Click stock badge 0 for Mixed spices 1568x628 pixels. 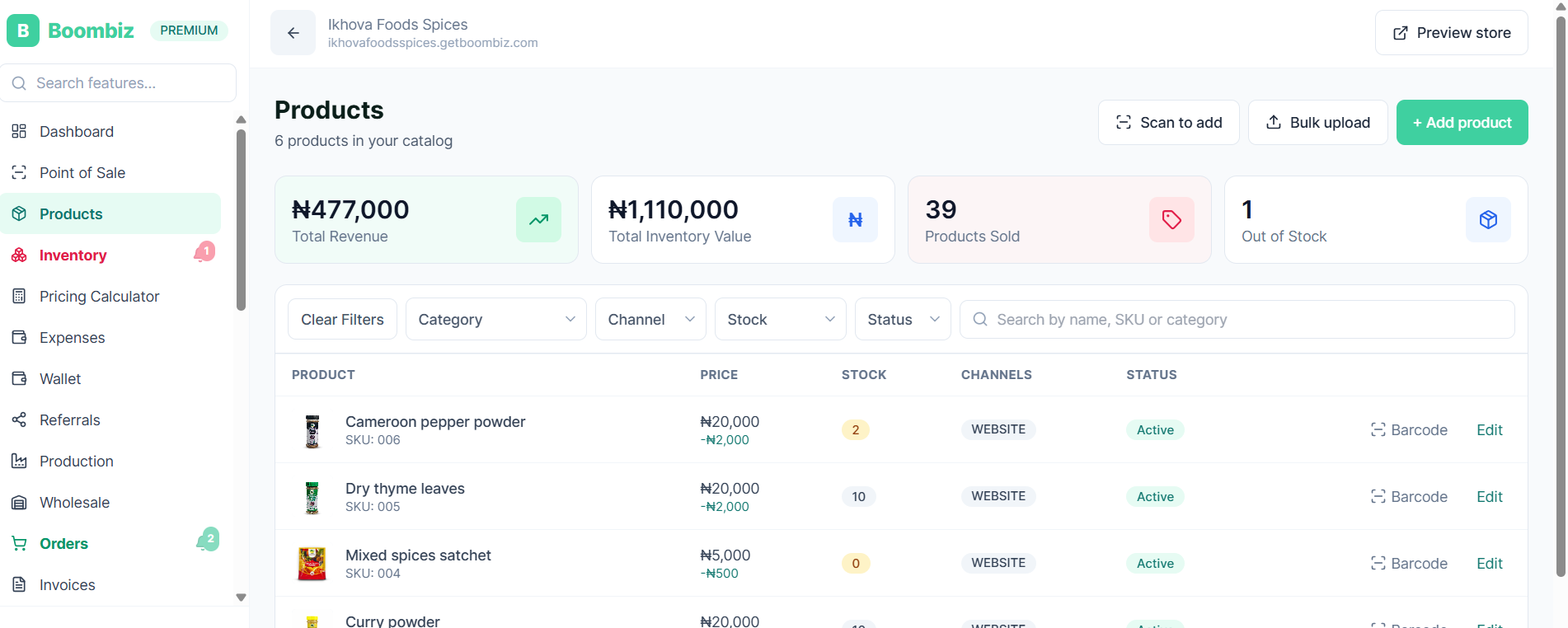pos(856,564)
